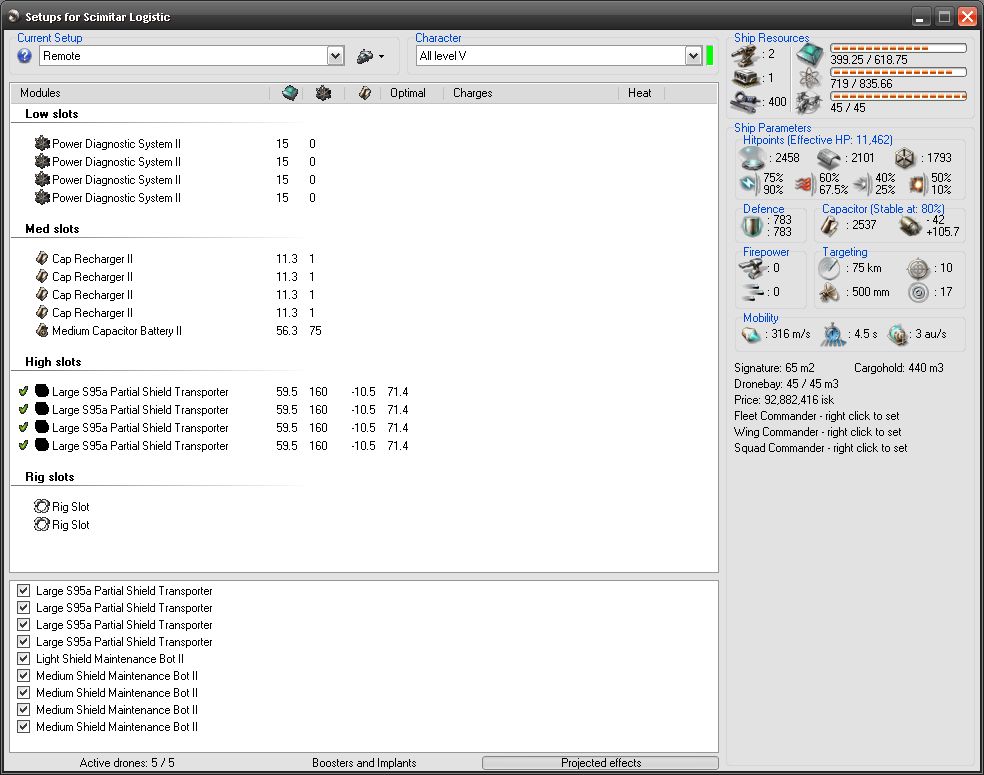Click the armor hitpoints icon showing 2101
984x775 pixels.
[829, 158]
